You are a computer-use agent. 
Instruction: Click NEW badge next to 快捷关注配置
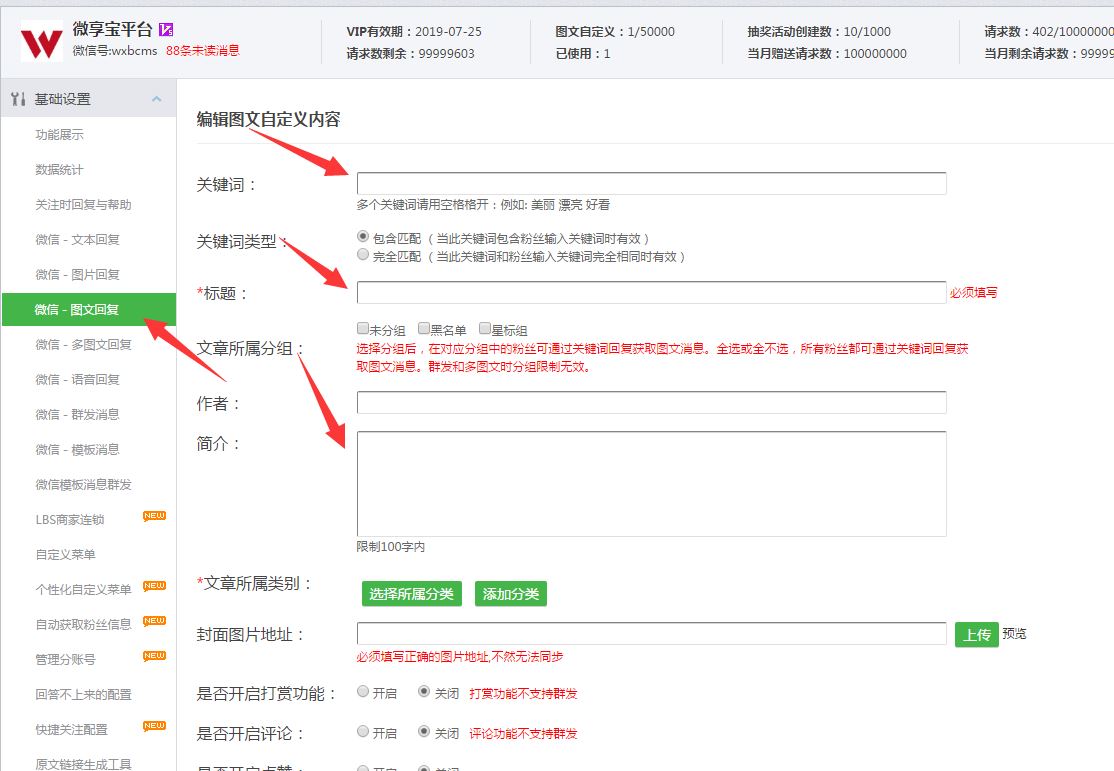(154, 726)
